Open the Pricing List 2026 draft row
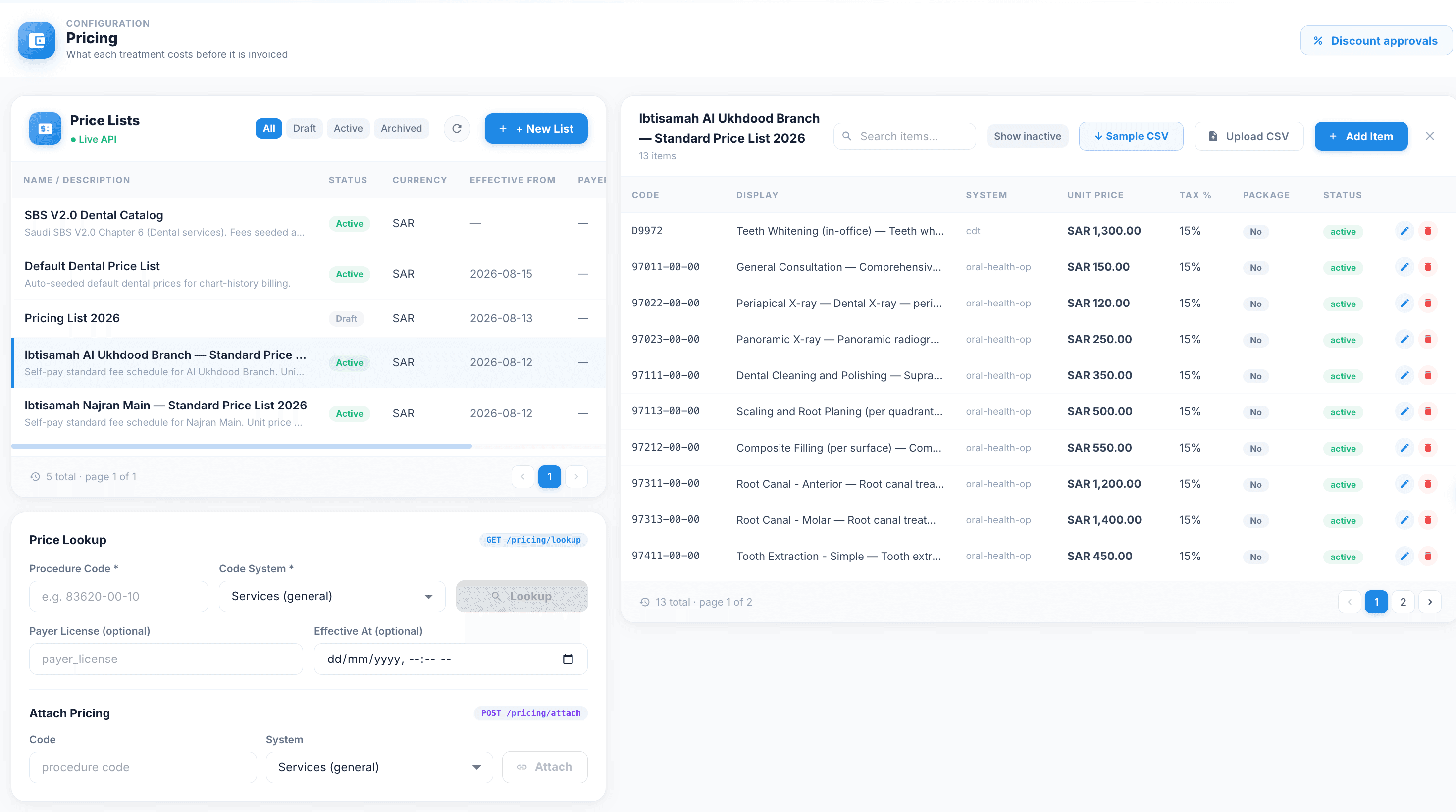This screenshot has height=812, width=1456. point(308,318)
